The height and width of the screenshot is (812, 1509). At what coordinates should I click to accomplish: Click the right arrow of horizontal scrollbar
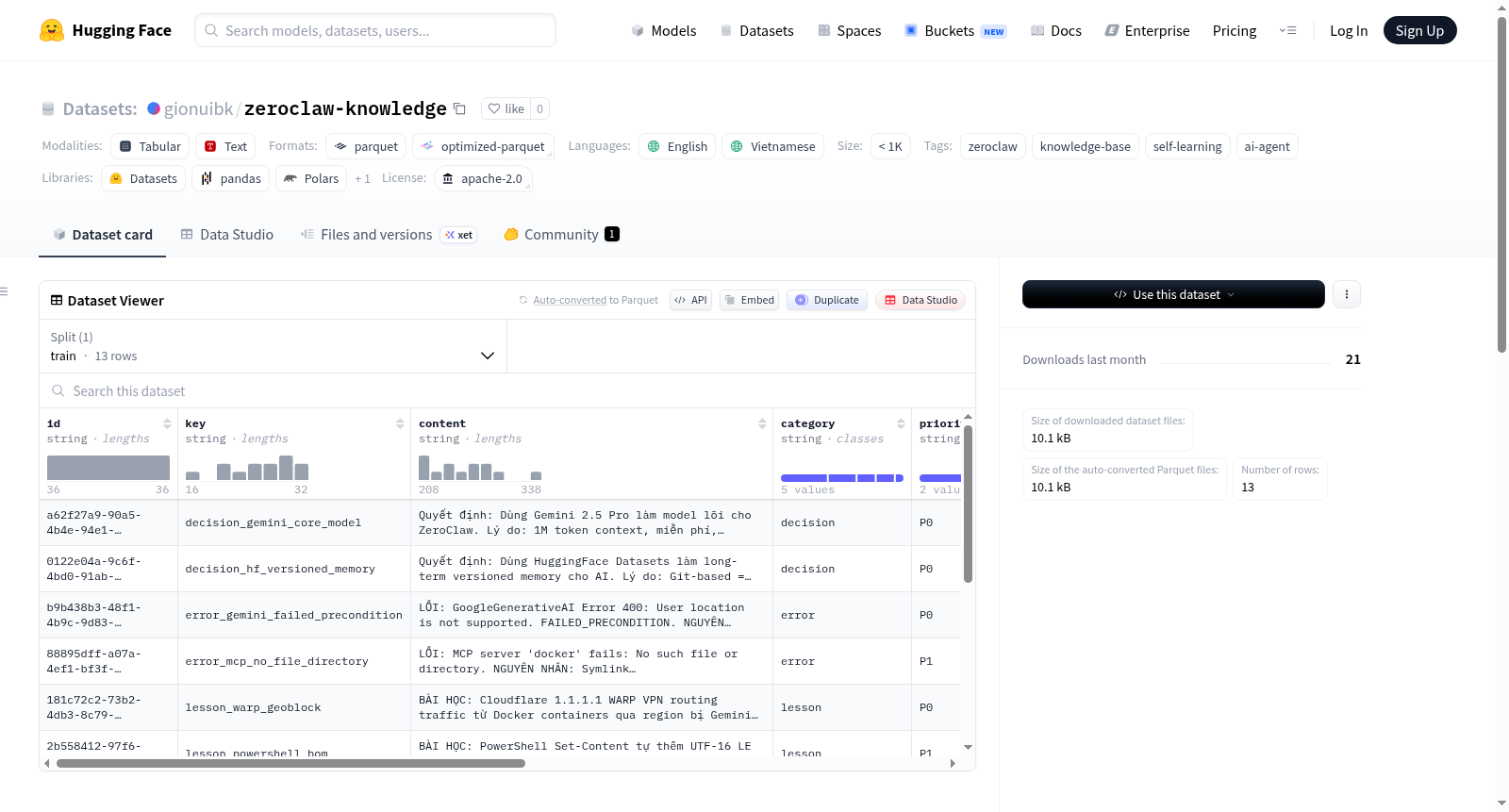pos(953,764)
